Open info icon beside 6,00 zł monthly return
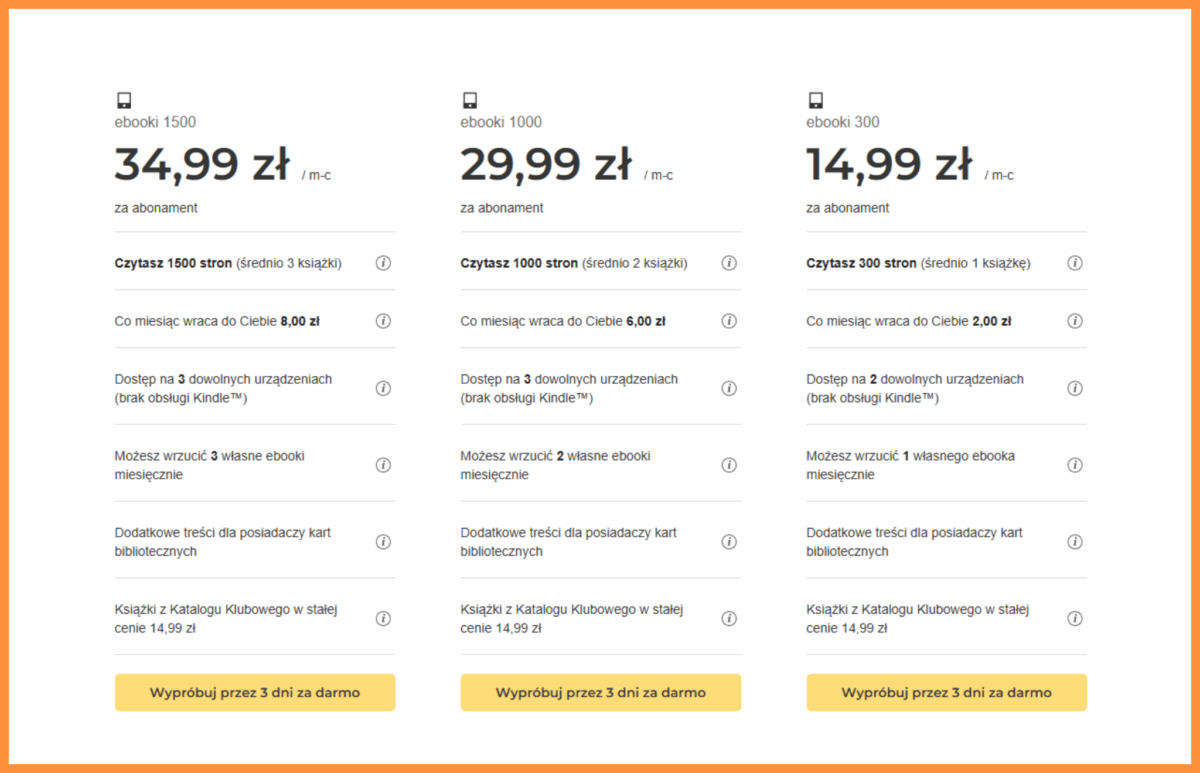 coord(729,321)
